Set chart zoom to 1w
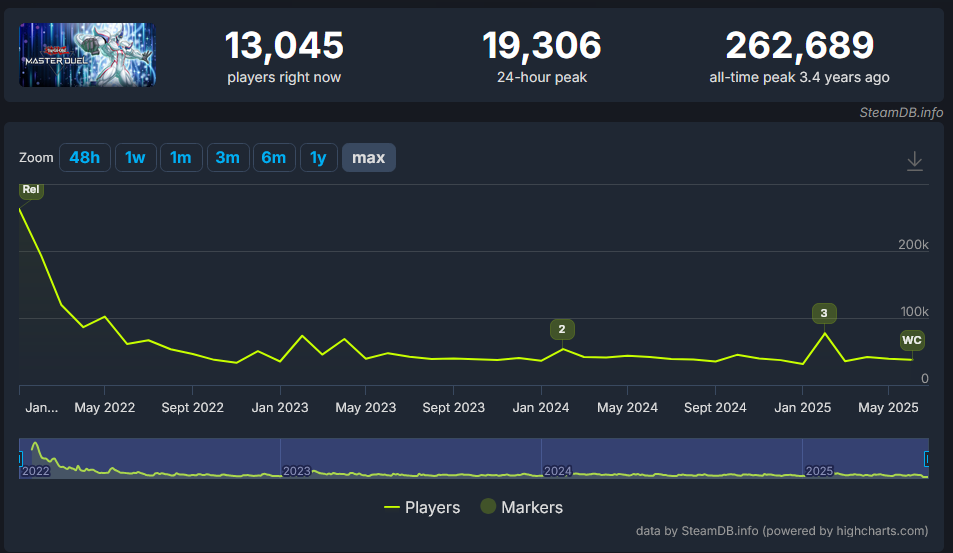The height and width of the screenshot is (553, 953). click(x=136, y=157)
